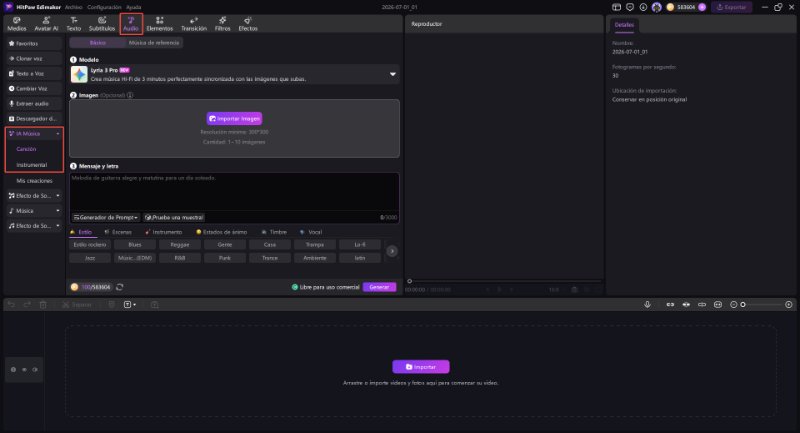Click the purple add-credits plus icon
The height and width of the screenshot is (433, 800).
(702, 7)
